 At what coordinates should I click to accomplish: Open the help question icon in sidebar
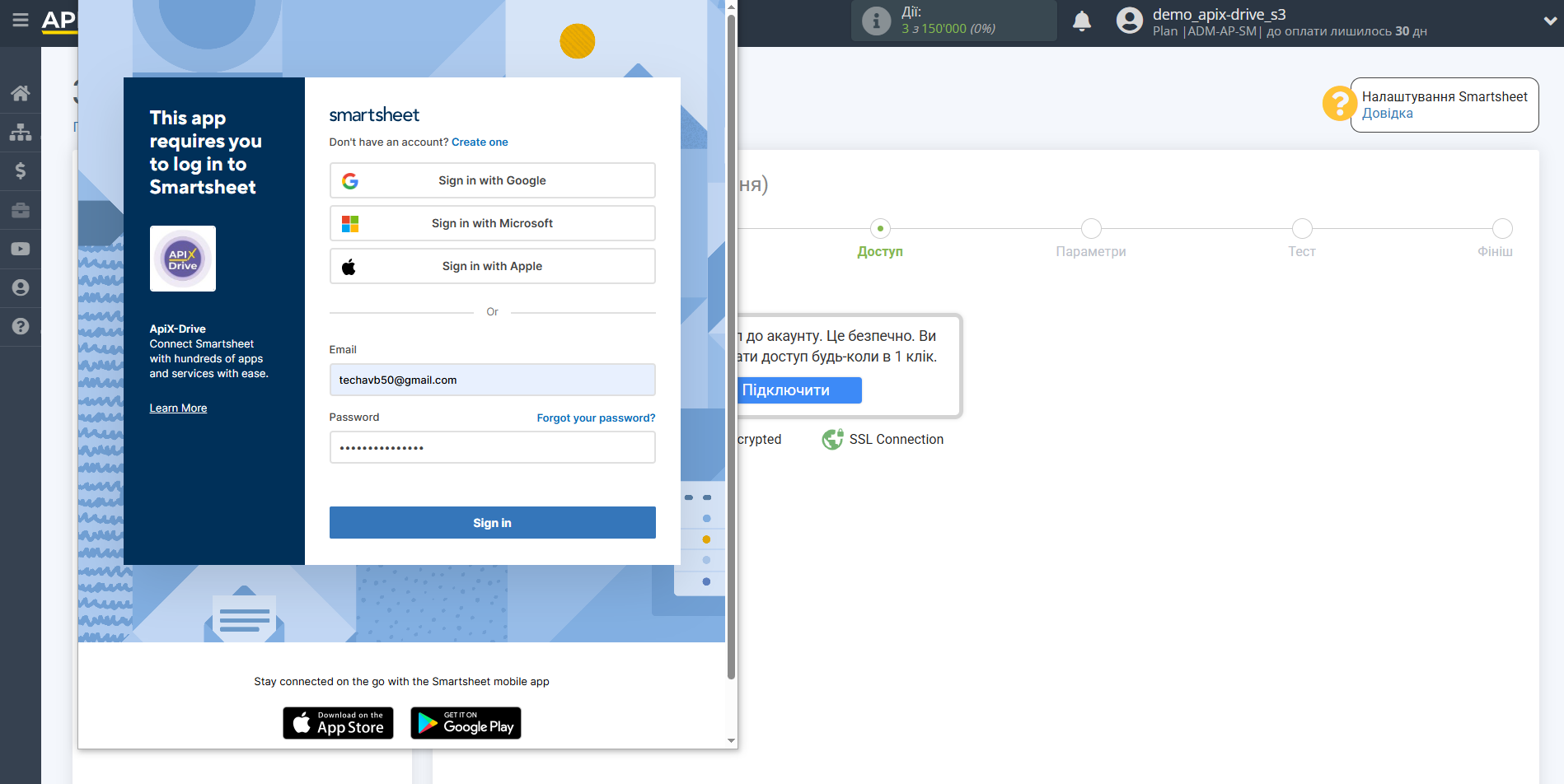point(21,326)
